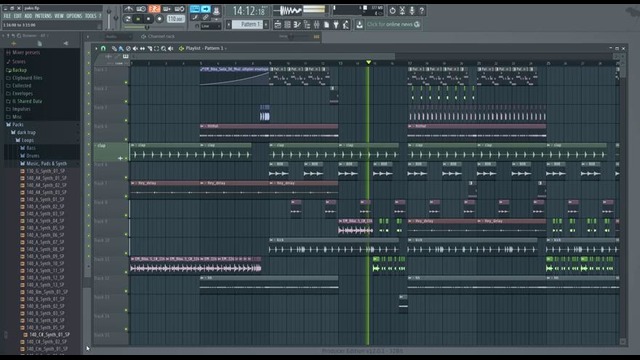Open mixer from shortcut icons
Image resolution: width=640 pixels, height=360 pixels.
[x=316, y=25]
